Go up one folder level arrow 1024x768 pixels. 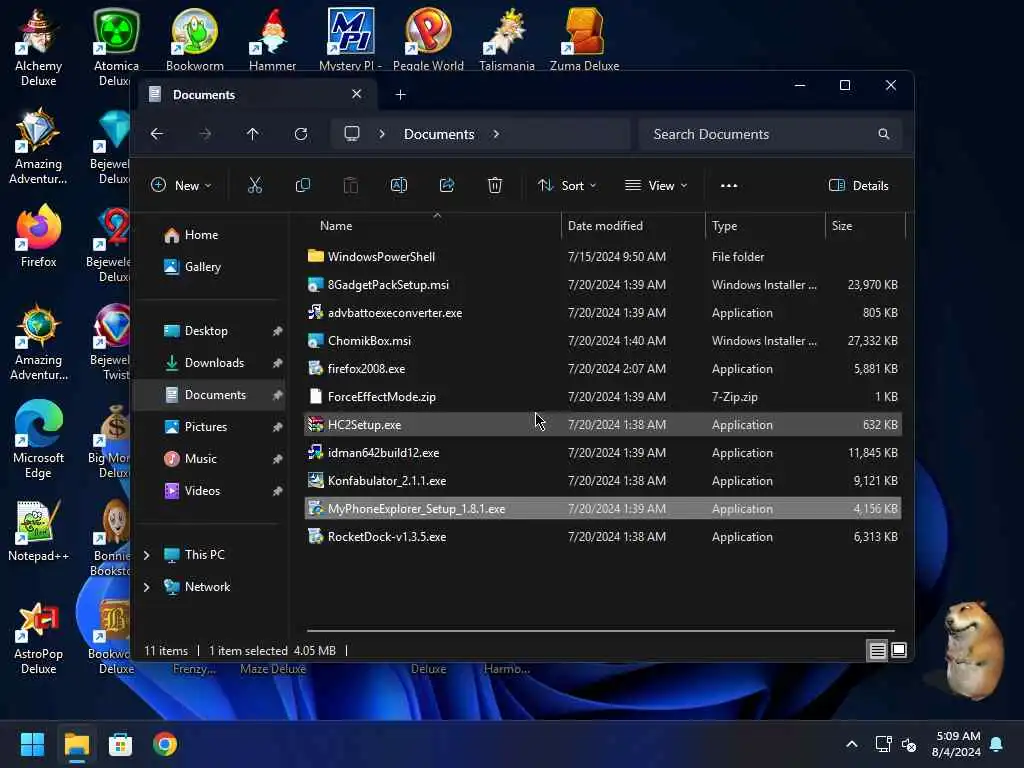pyautogui.click(x=253, y=134)
